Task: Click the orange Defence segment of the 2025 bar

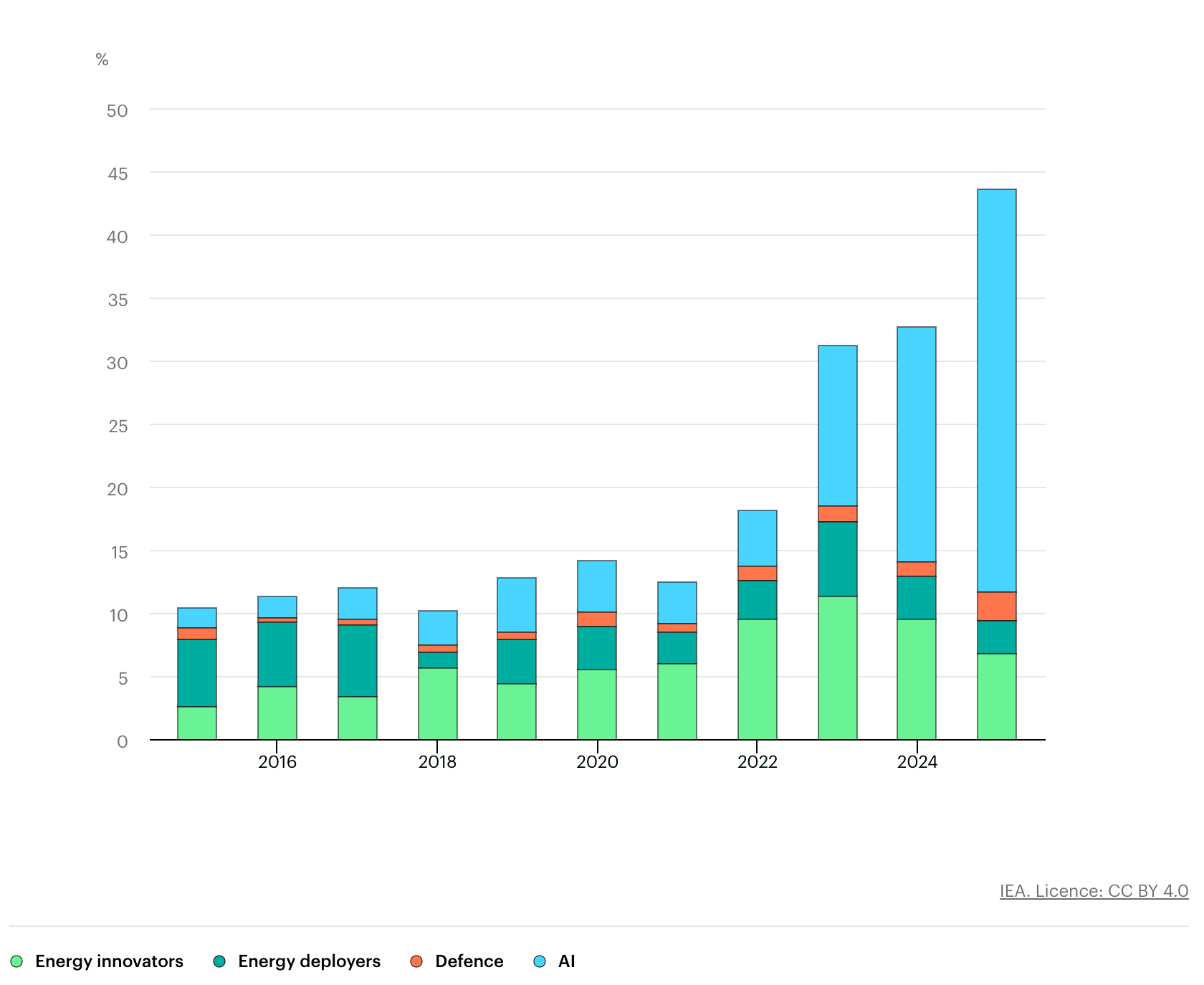Action: 996,606
